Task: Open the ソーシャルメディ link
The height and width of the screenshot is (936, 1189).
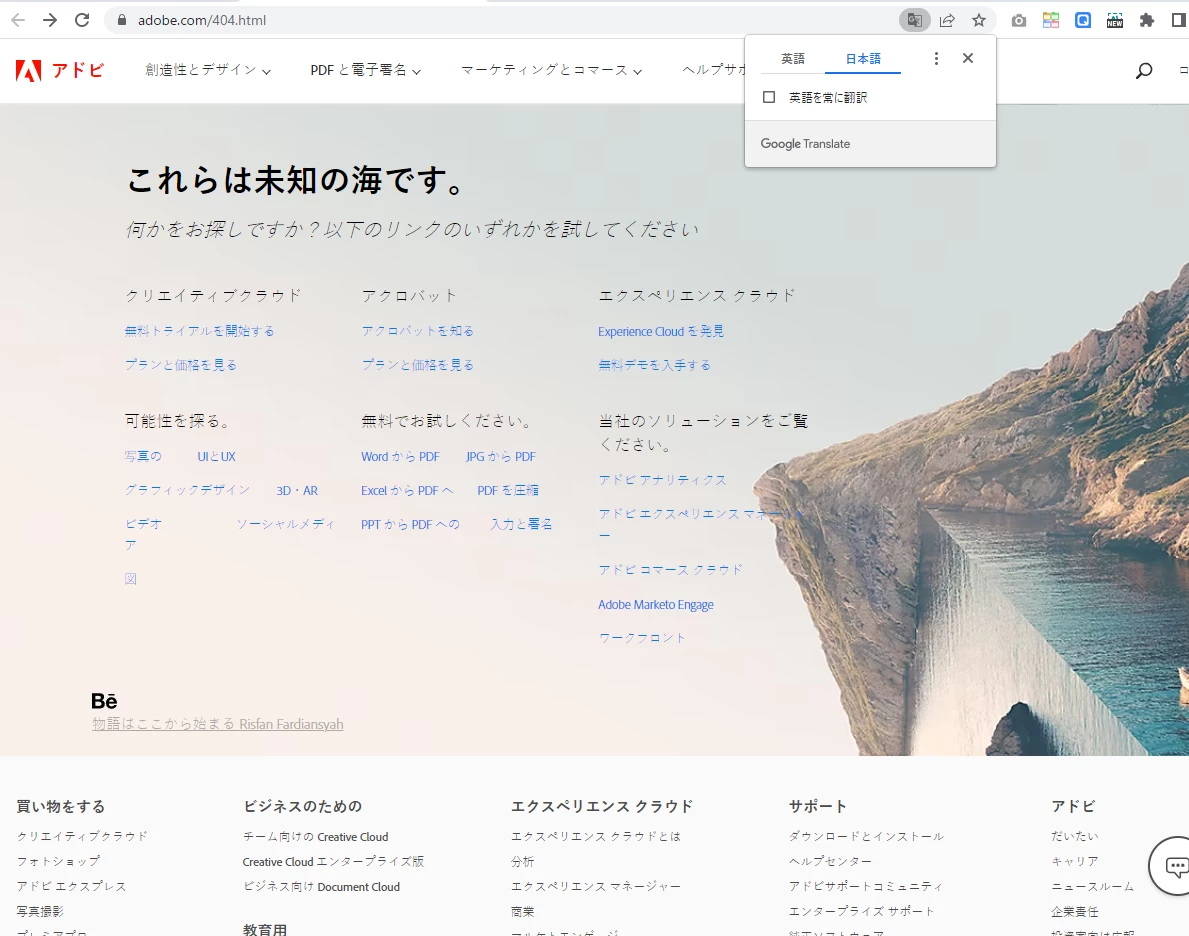Action: pos(285,523)
